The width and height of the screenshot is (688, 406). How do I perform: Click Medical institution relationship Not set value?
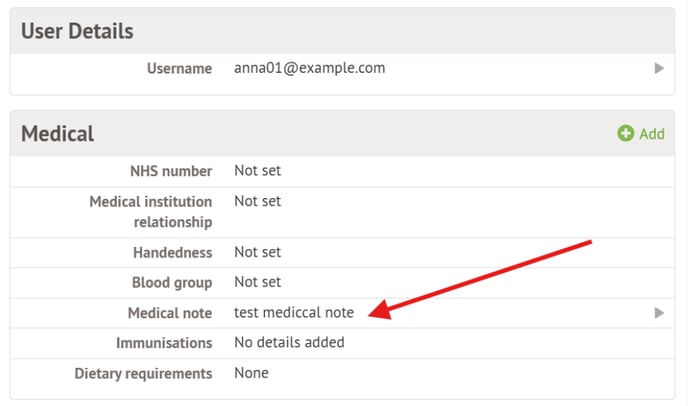tap(257, 201)
